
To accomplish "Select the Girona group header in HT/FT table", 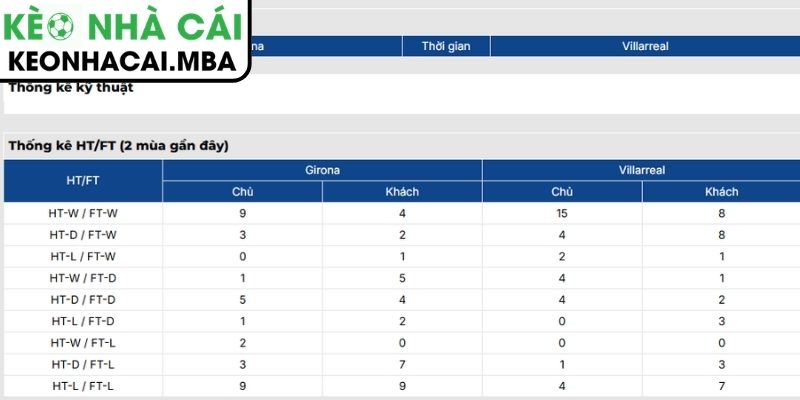I will pyautogui.click(x=322, y=170).
